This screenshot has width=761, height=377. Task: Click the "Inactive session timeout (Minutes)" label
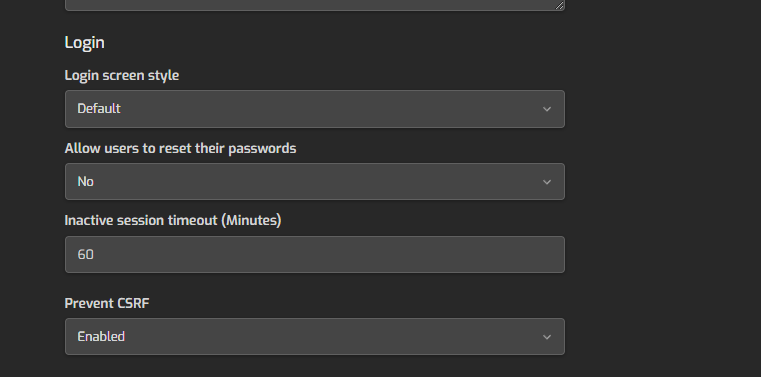pyautogui.click(x=173, y=220)
